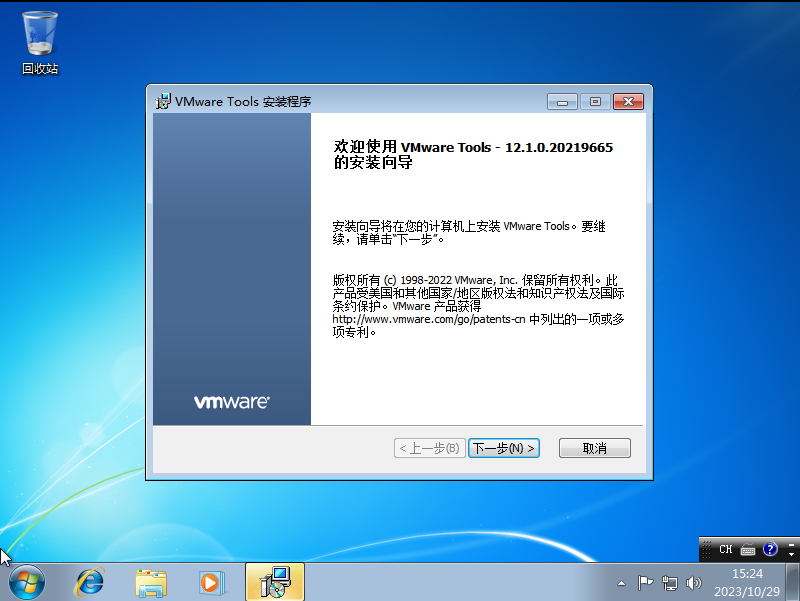Open Action Center flag tray icon
Screen dimensions: 800x601
pos(646,582)
